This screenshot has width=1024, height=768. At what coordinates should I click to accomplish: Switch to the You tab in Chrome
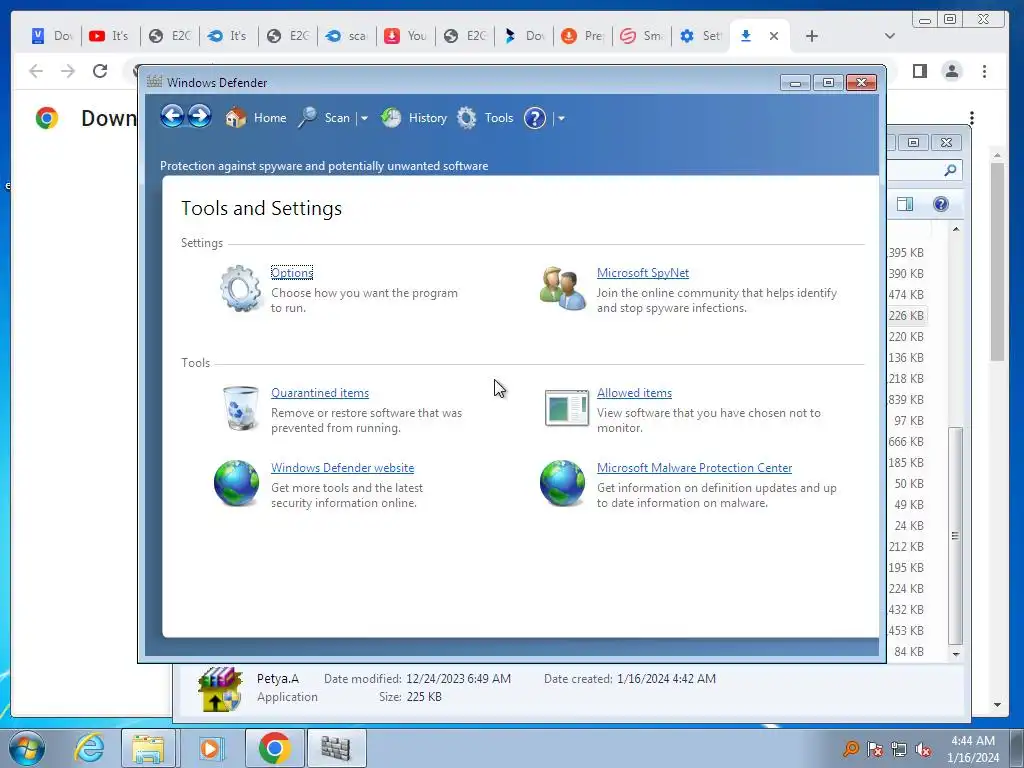404,36
